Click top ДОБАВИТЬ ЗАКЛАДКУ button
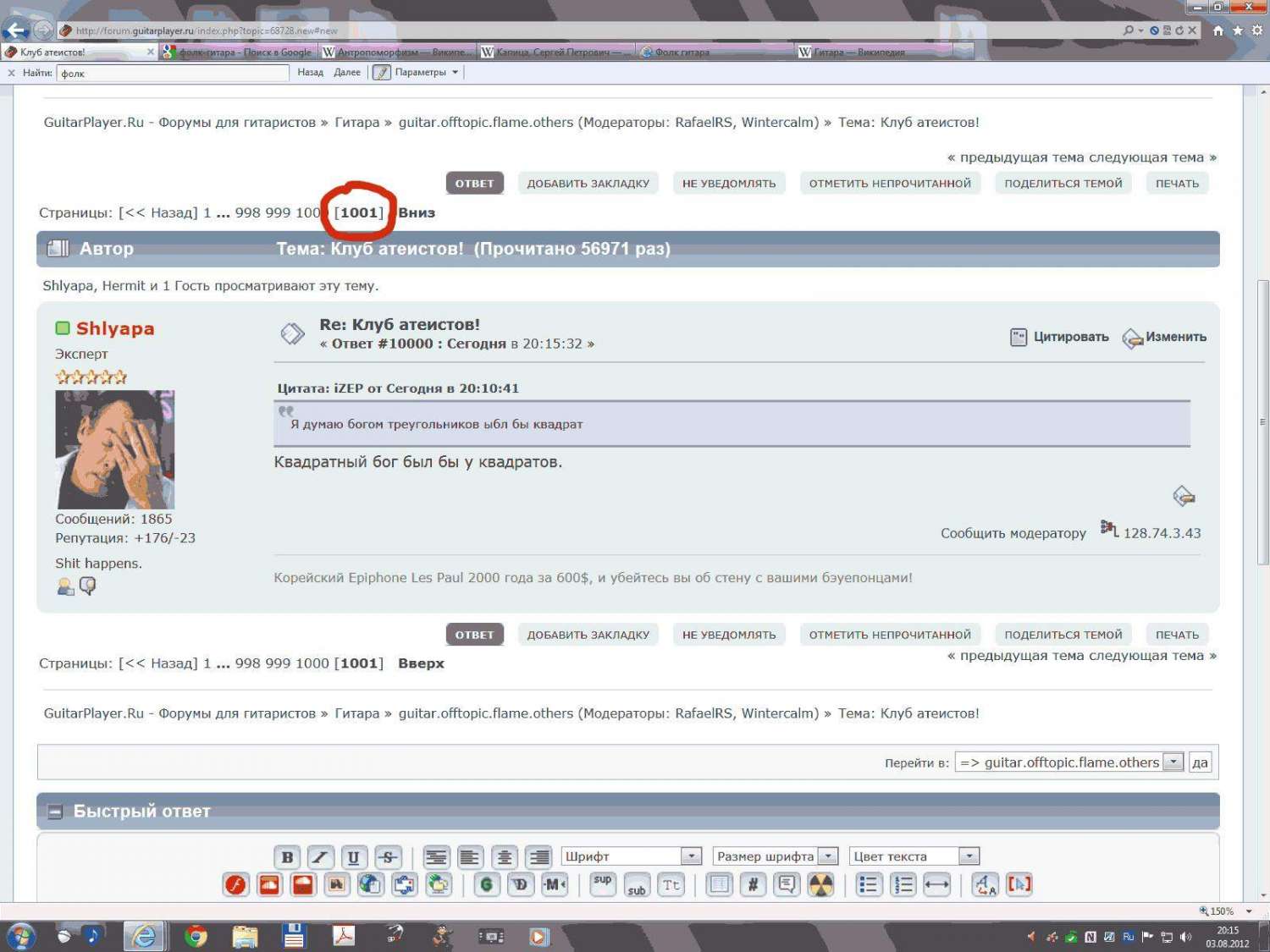The width and height of the screenshot is (1270, 952). (588, 184)
